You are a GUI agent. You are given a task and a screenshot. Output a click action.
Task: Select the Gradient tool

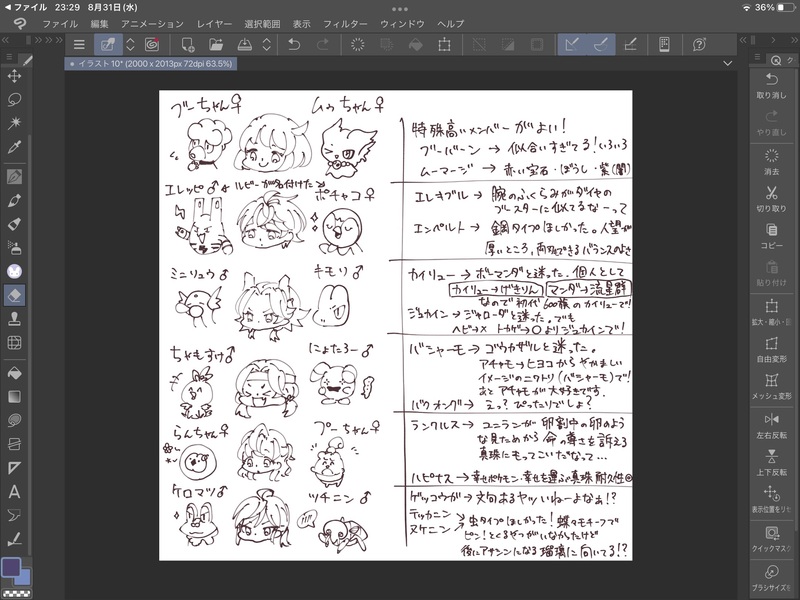14,397
